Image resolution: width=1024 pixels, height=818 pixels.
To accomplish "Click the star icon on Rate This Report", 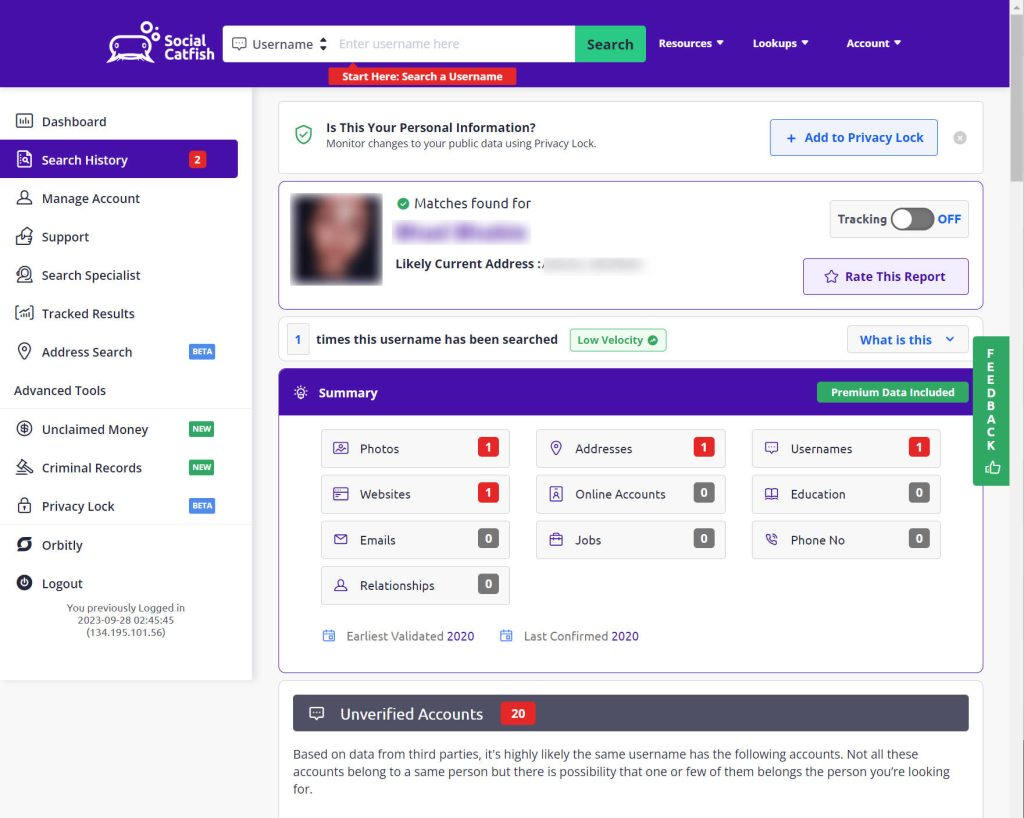I will pyautogui.click(x=831, y=277).
